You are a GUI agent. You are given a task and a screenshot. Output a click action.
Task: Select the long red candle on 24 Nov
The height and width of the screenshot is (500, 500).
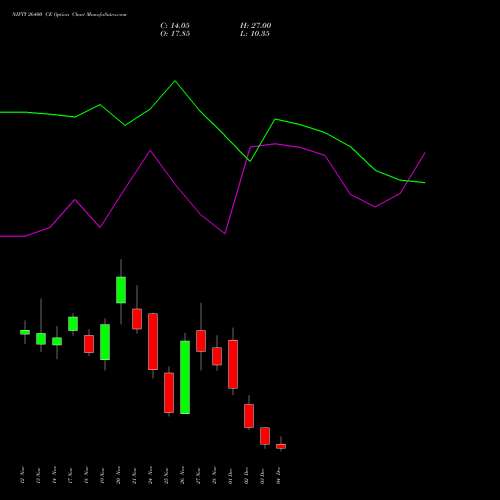pyautogui.click(x=153, y=341)
